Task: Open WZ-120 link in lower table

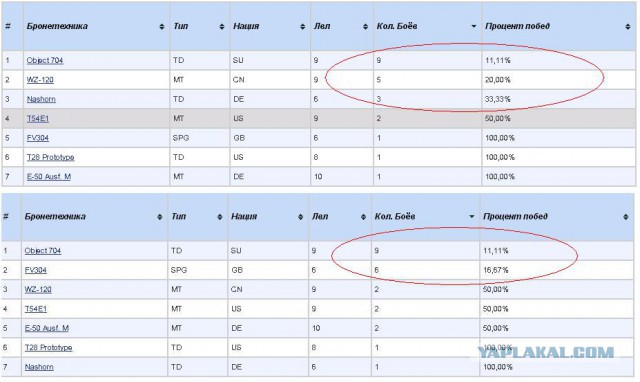Action: [x=38, y=289]
